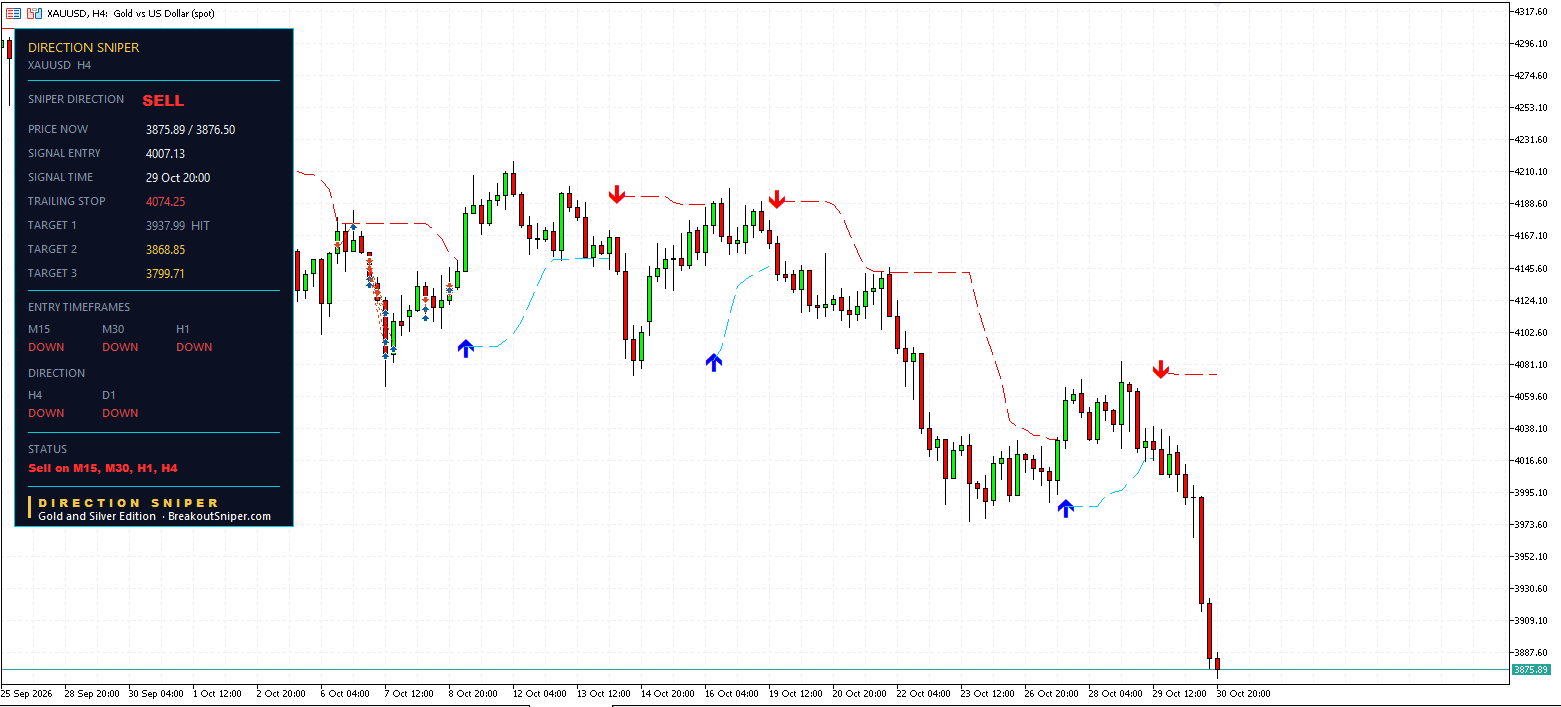Open Depth of Market list icon
The image size is (1561, 707).
pyautogui.click(x=13, y=13)
